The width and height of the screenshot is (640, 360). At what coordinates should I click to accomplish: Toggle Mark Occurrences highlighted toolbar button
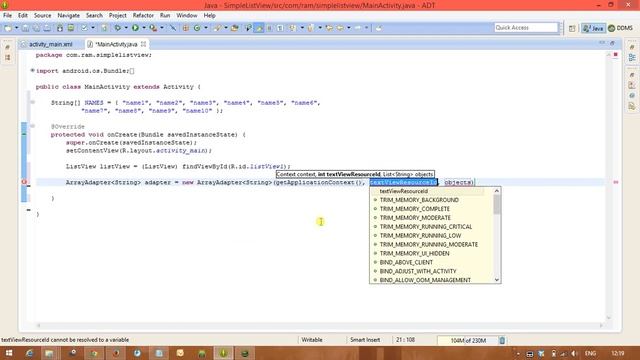click(x=259, y=28)
